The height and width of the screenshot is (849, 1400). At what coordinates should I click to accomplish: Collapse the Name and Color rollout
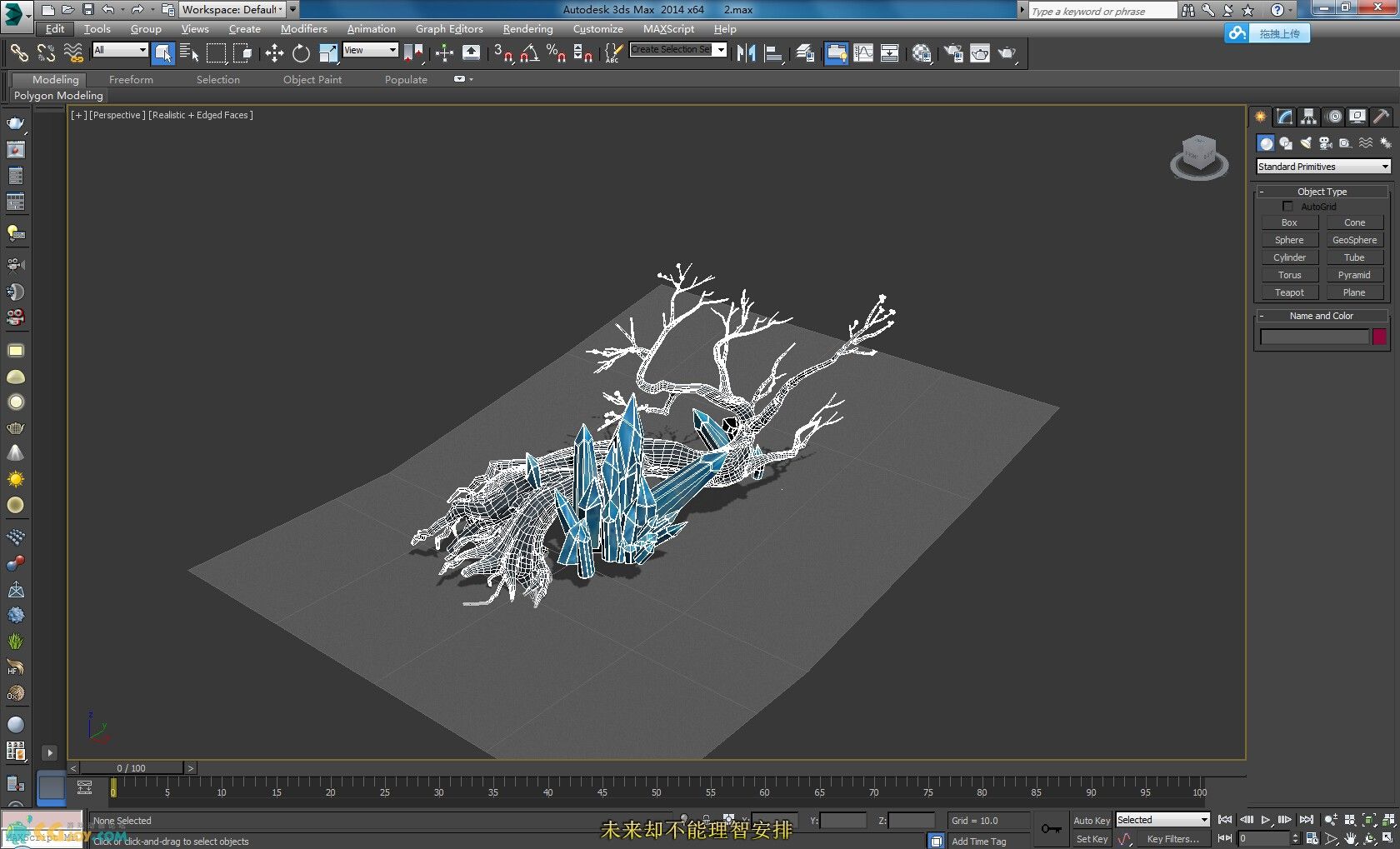(1322, 316)
